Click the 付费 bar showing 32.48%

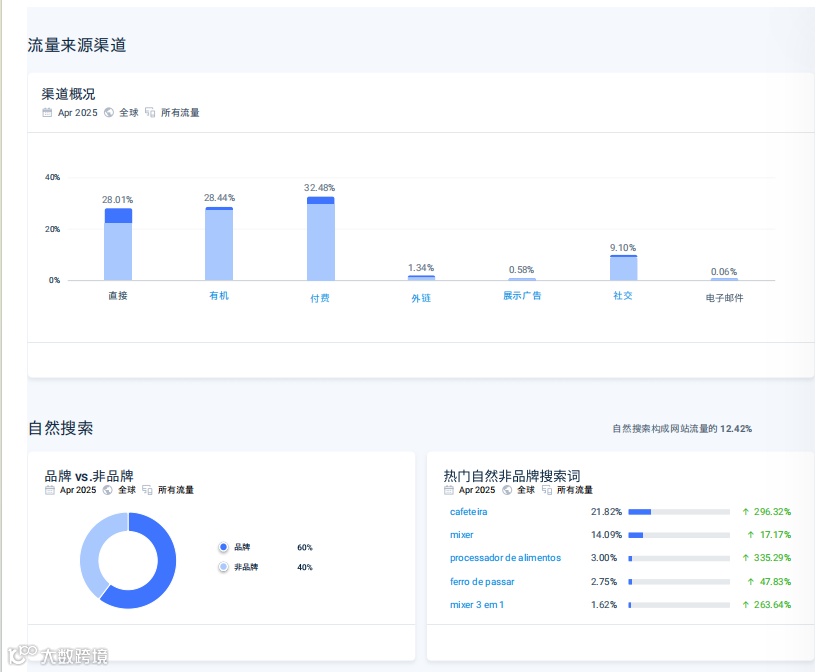coord(320,239)
